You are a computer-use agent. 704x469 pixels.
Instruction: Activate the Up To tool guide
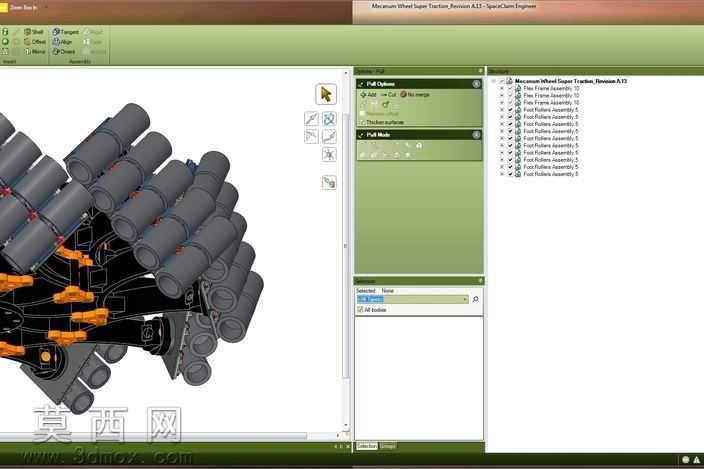tap(329, 183)
